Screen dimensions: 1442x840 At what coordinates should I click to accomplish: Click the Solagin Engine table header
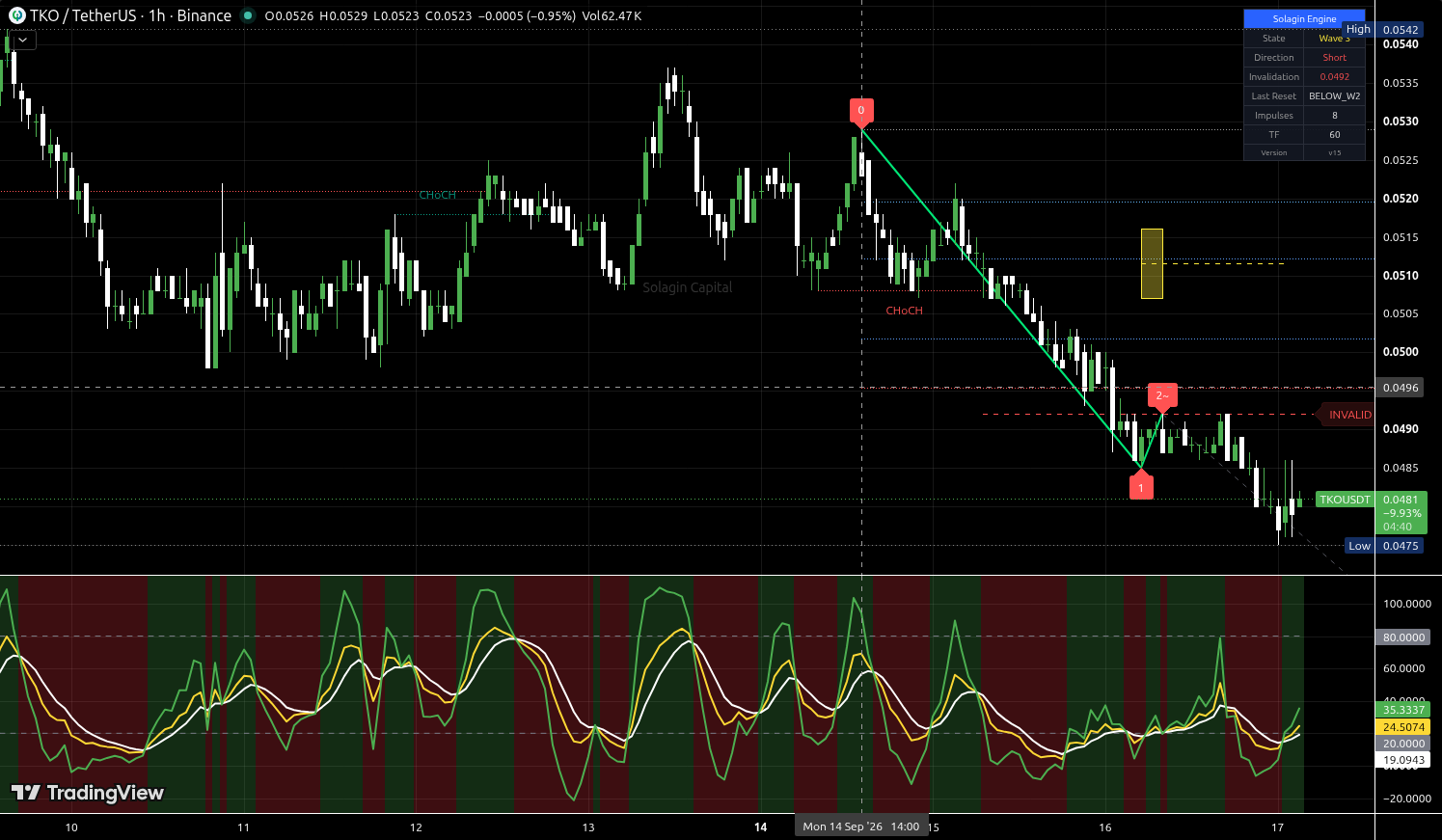click(1304, 18)
